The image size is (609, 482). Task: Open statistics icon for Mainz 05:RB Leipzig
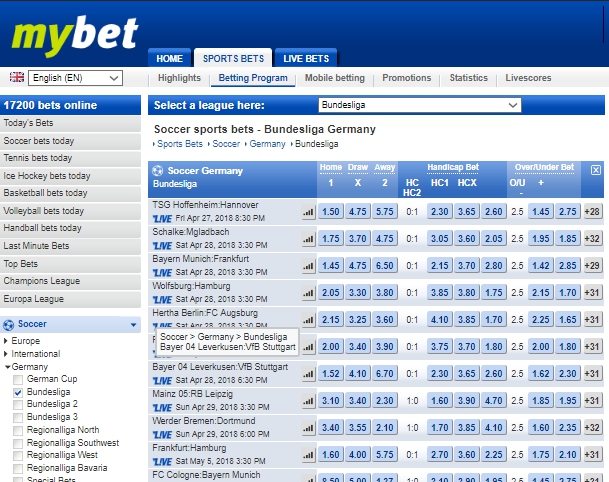308,401
